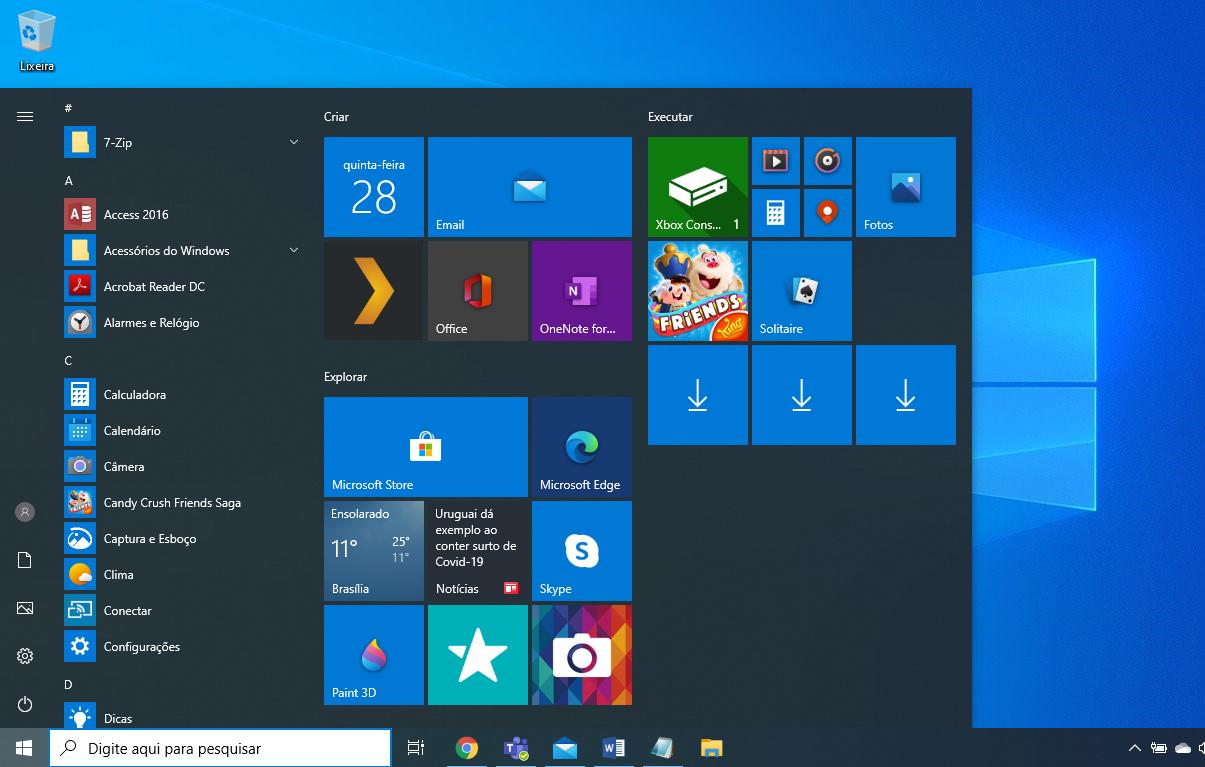
Task: Click the OneDrive cloud tray icon
Action: click(1183, 748)
